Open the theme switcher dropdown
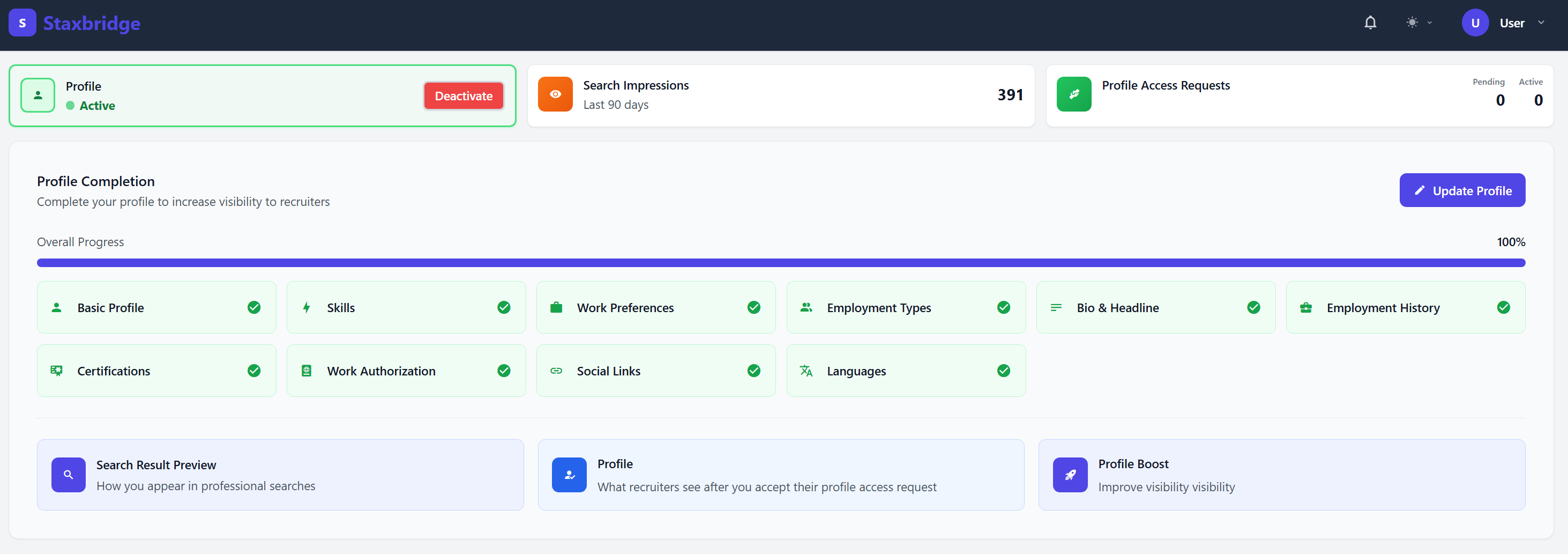The image size is (1568, 554). (1418, 23)
